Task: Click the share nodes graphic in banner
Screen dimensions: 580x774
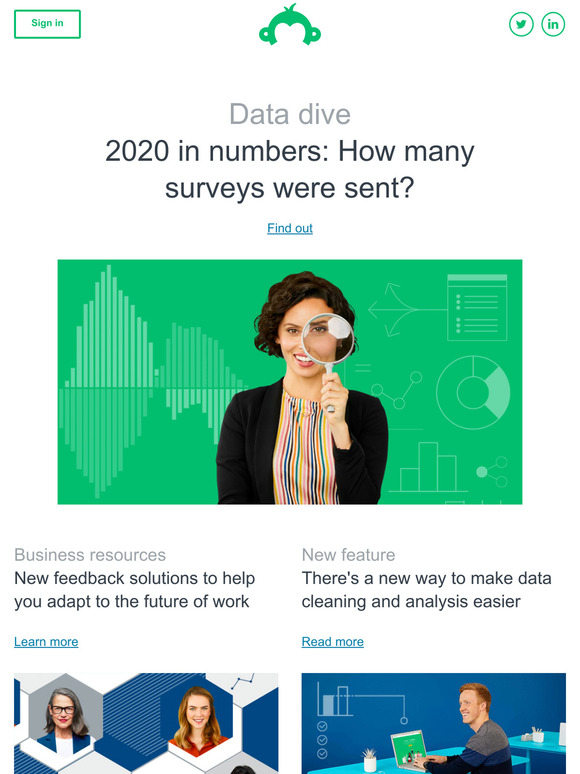Action: (492, 472)
